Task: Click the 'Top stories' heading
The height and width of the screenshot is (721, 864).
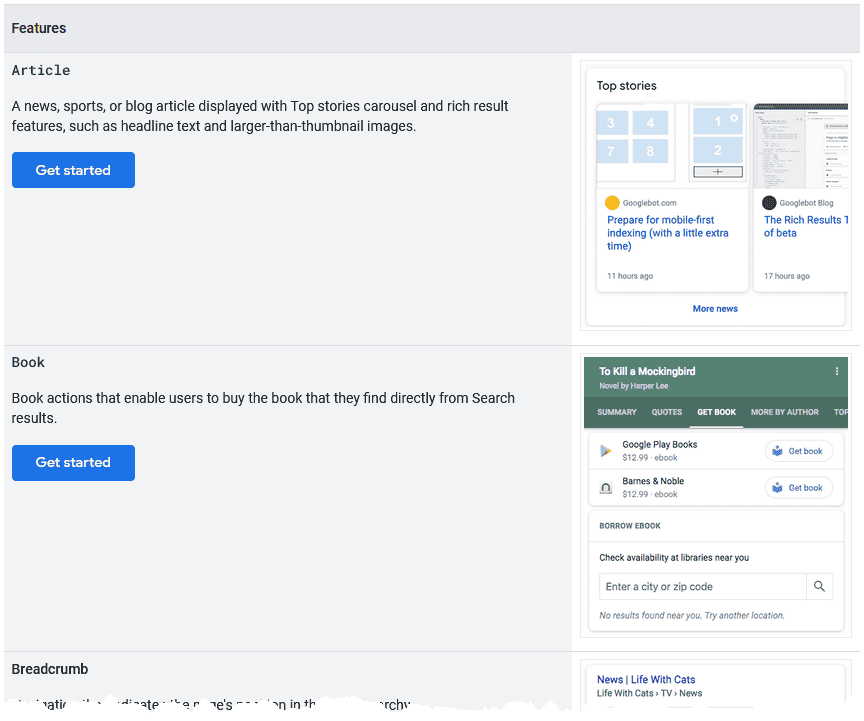Action: (x=627, y=86)
